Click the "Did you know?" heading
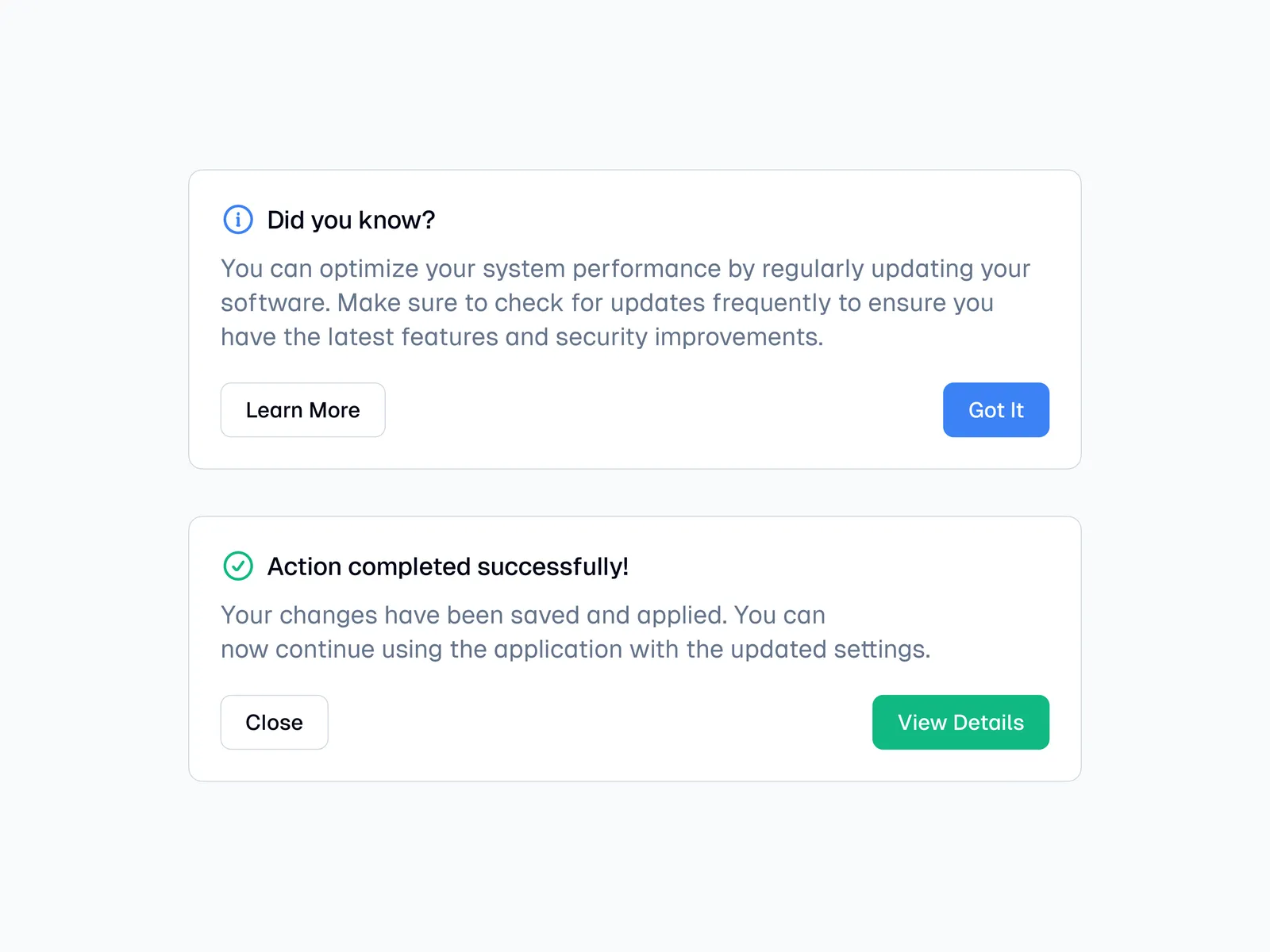 click(x=351, y=220)
